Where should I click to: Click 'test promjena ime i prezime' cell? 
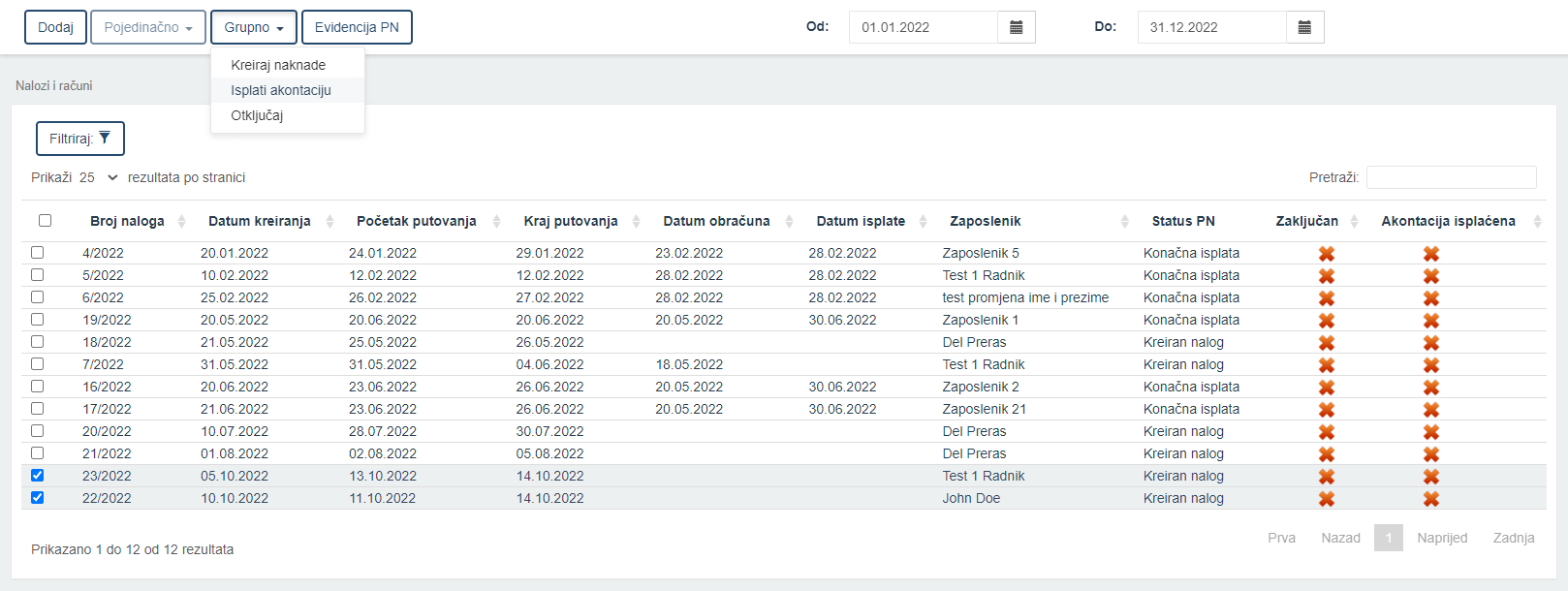[1025, 297]
